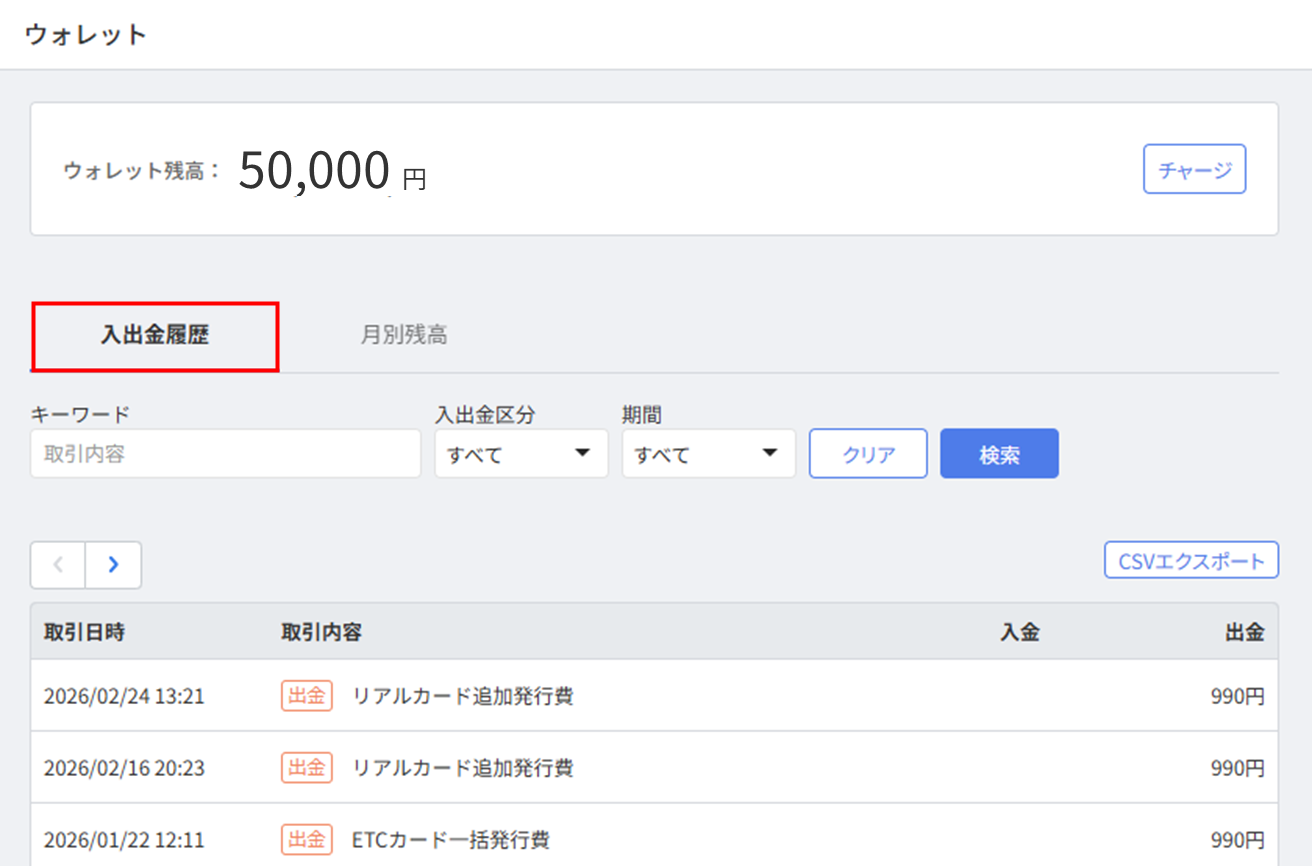
Task: Click the 取引内容 column header
Action: [x=321, y=632]
